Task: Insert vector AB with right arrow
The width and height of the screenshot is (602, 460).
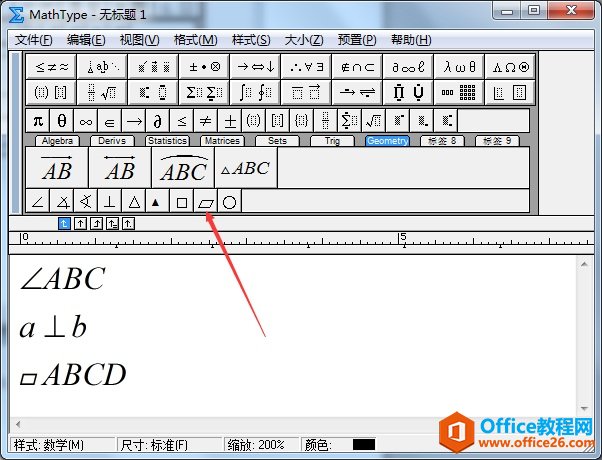Action: coord(57,168)
